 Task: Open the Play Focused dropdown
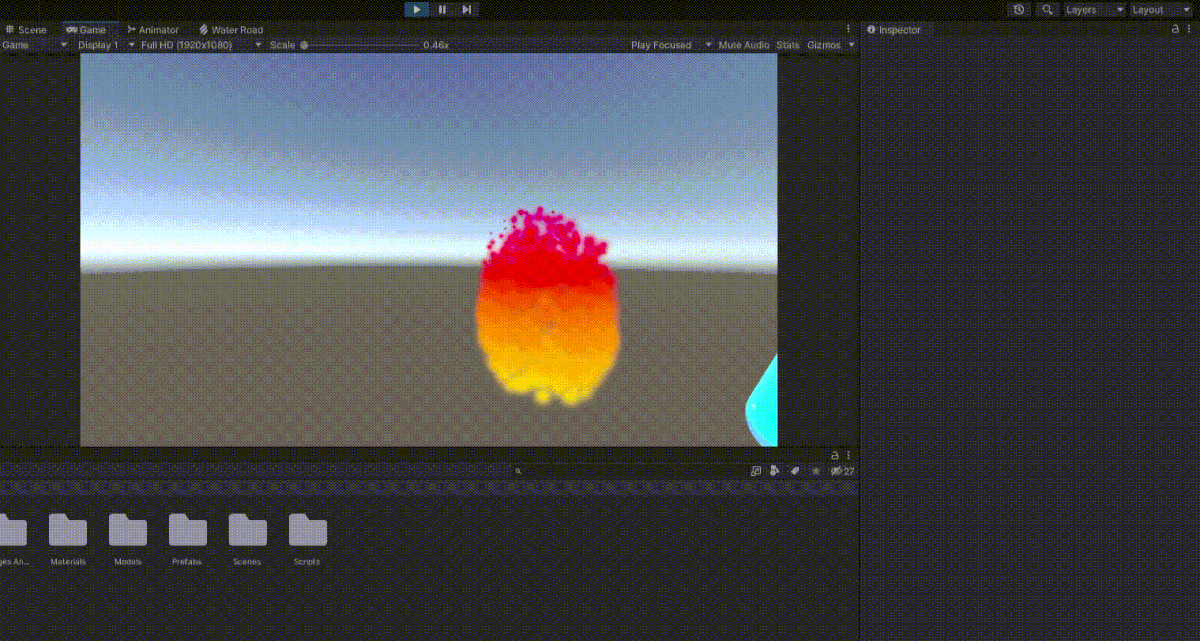tap(671, 45)
